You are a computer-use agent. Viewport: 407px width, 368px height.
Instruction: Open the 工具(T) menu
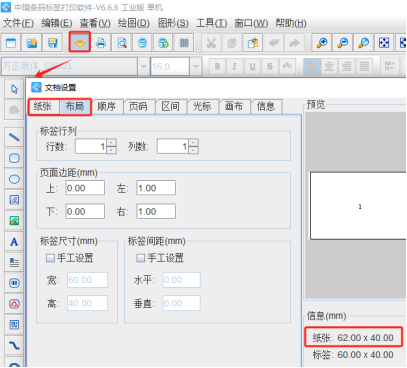(x=212, y=23)
